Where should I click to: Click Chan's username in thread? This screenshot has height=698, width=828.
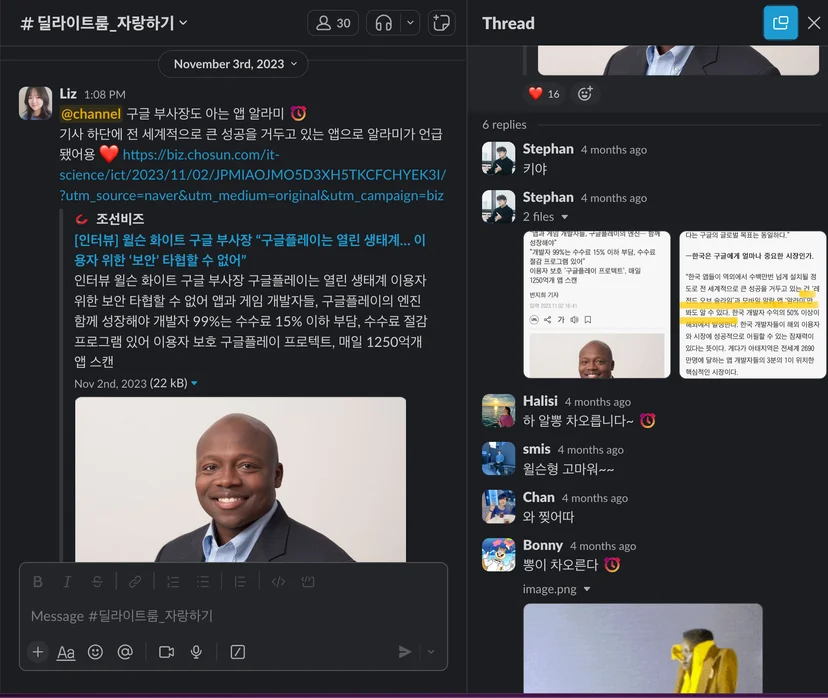click(539, 497)
